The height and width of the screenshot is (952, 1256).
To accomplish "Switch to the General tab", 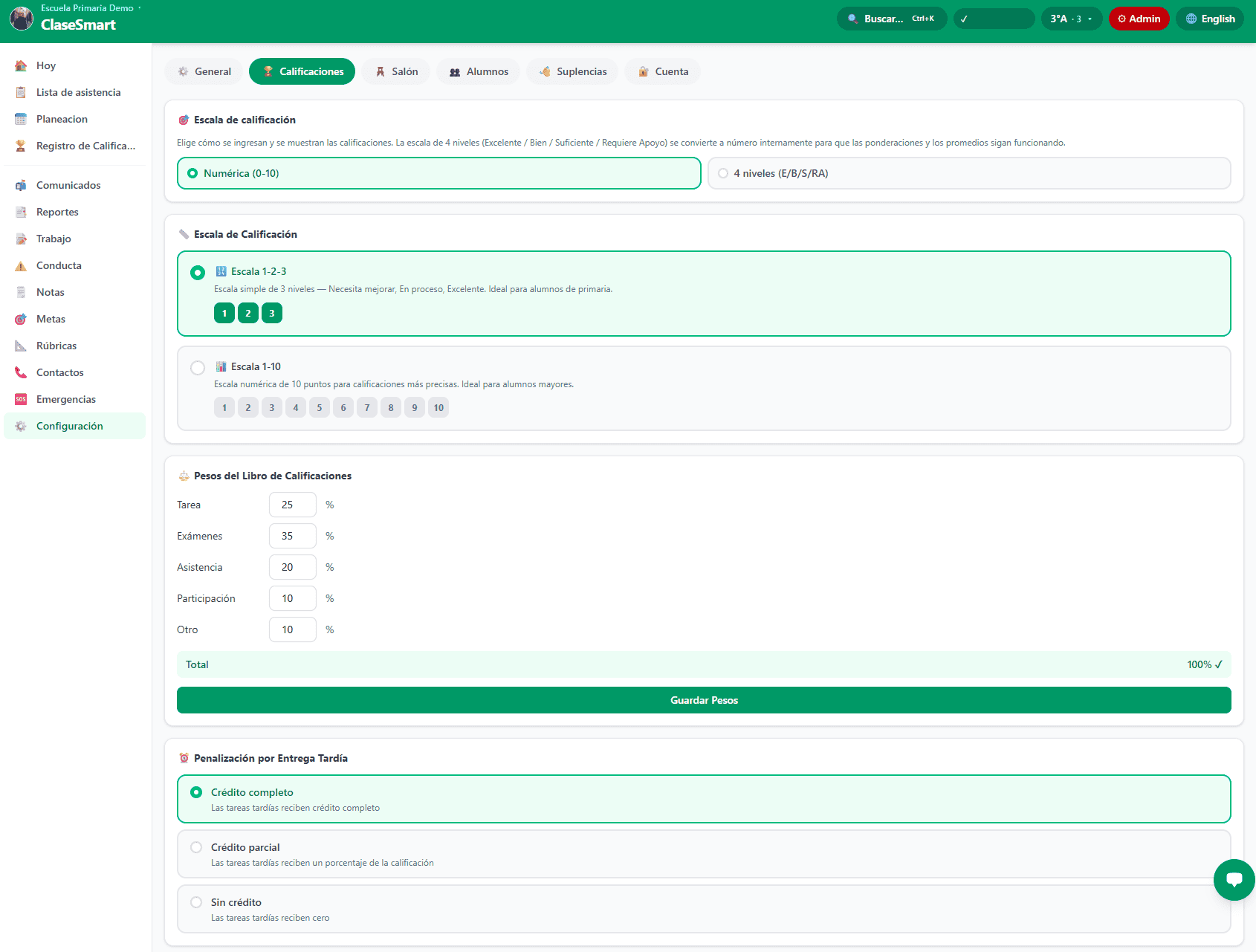I will click(x=204, y=71).
